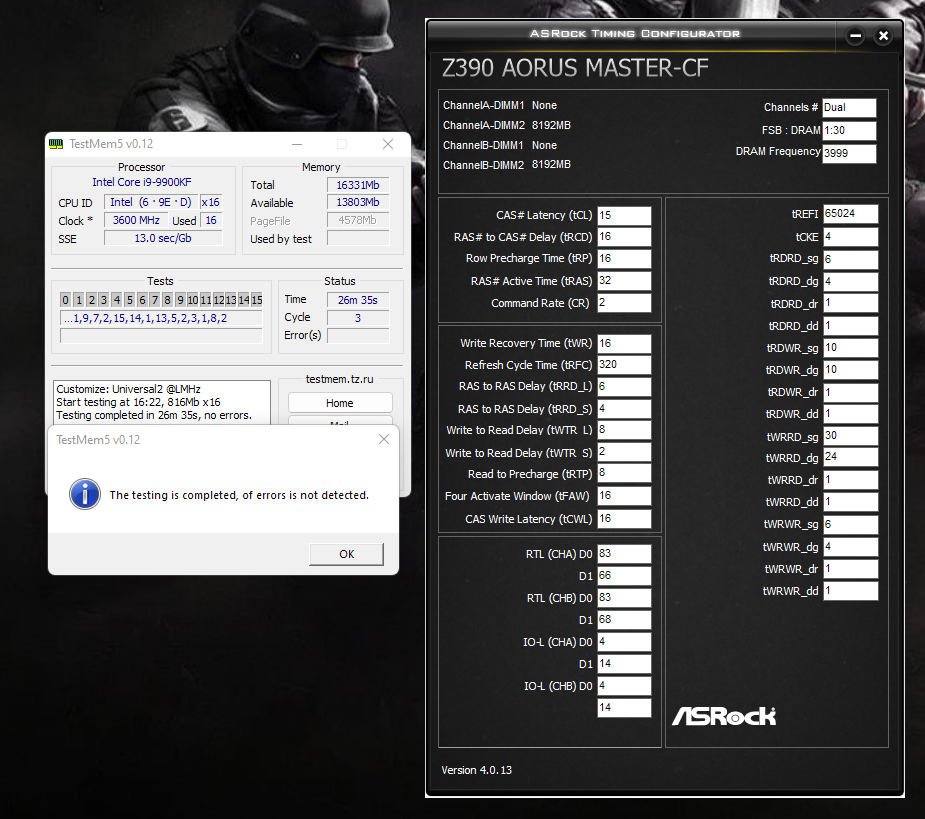Image resolution: width=925 pixels, height=819 pixels.
Task: Click the 'Z390 AORUS MASTER-CF' heading
Action: pyautogui.click(x=575, y=68)
